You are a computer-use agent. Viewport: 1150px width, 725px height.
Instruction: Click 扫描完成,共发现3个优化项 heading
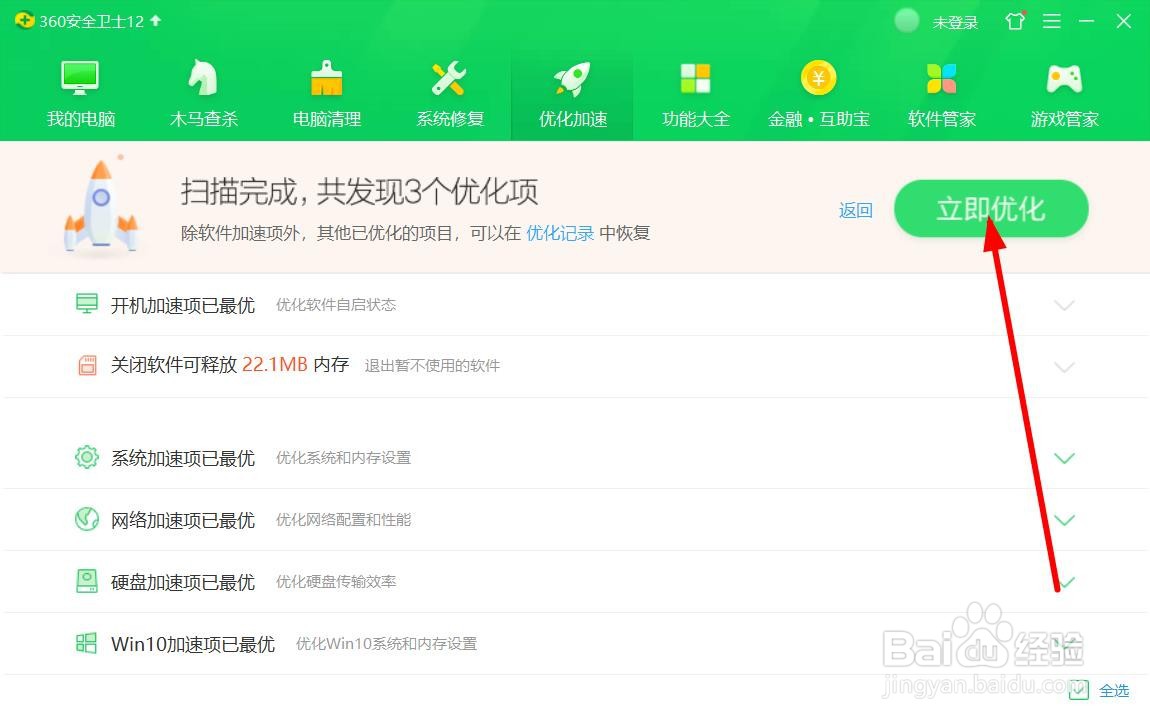pyautogui.click(x=359, y=192)
